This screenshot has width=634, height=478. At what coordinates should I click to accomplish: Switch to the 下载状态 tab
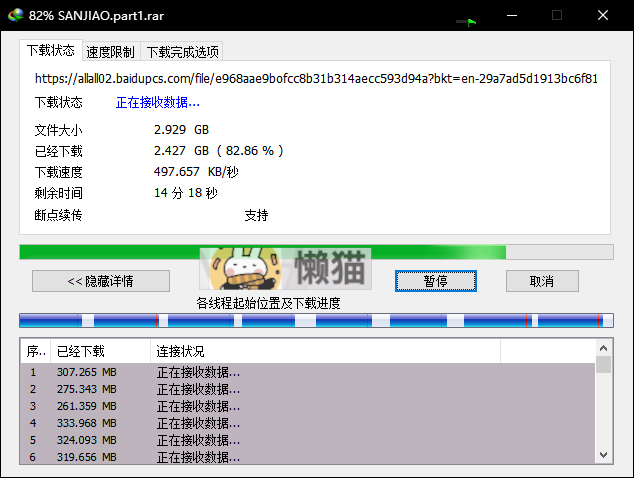[50, 51]
